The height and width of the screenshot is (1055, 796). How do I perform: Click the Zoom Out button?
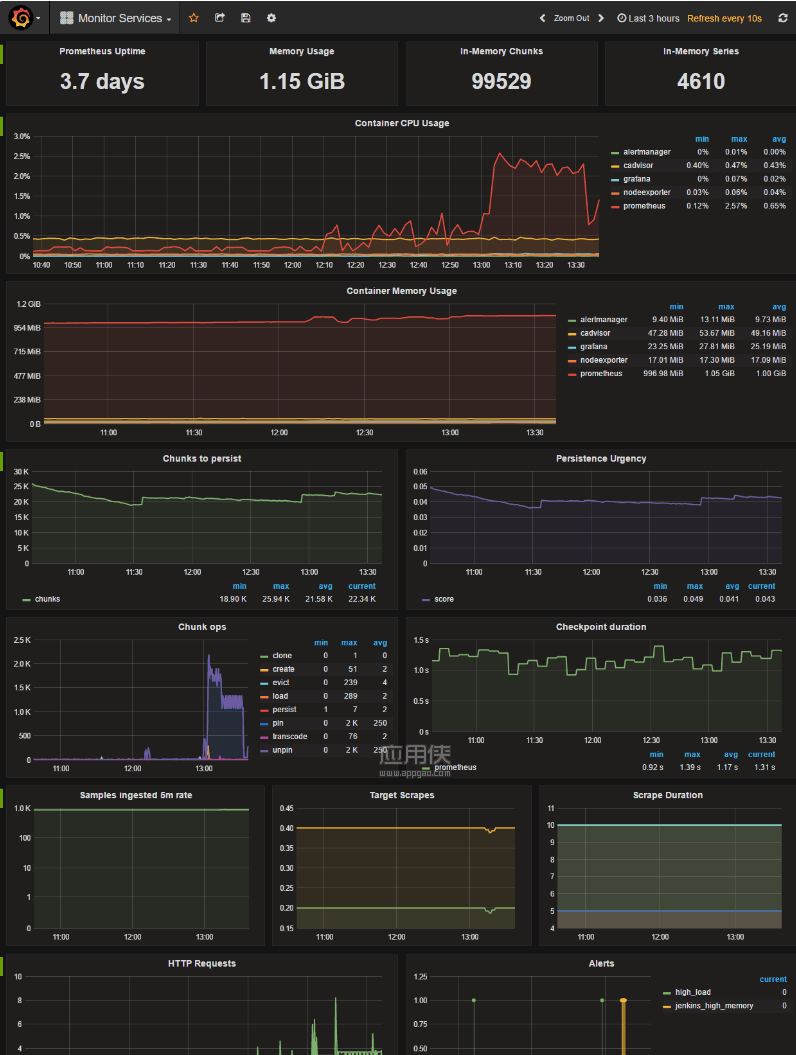[x=571, y=18]
